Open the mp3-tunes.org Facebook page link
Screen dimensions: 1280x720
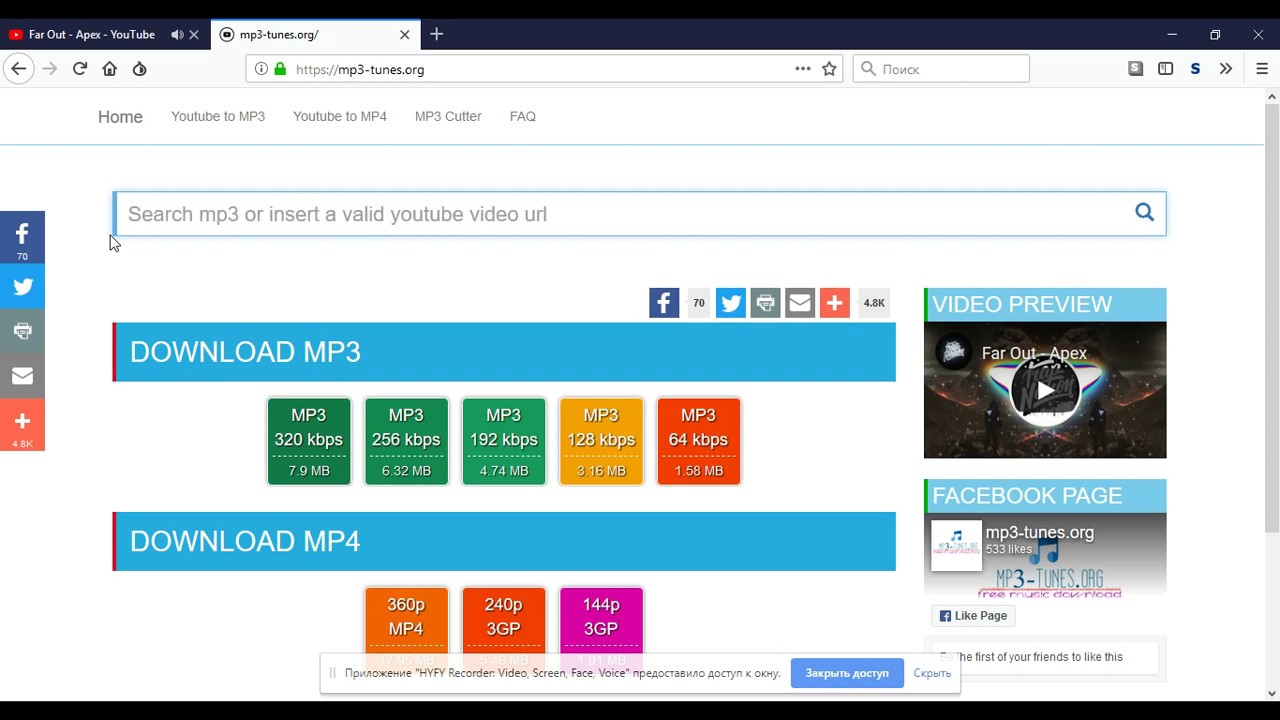[1039, 533]
